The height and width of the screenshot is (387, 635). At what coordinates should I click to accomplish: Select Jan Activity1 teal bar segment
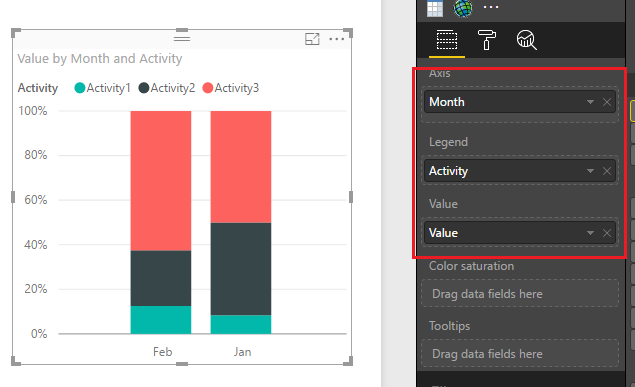[241, 324]
